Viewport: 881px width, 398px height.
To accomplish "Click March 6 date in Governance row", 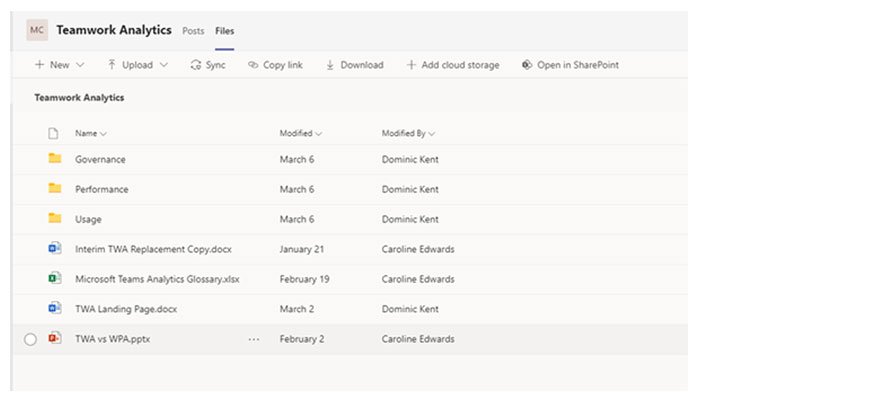I will pyautogui.click(x=297, y=160).
